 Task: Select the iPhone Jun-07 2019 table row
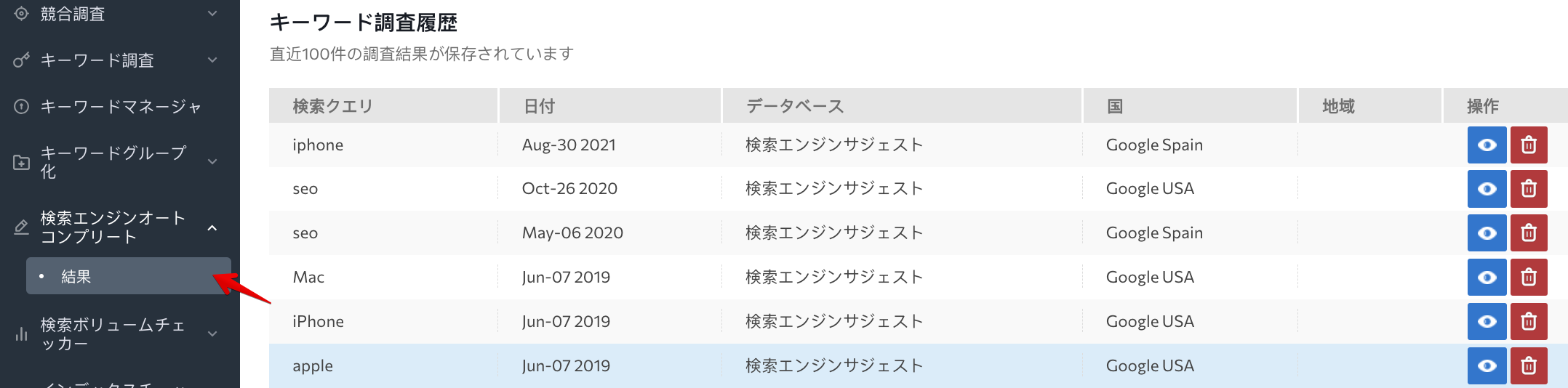pos(919,321)
